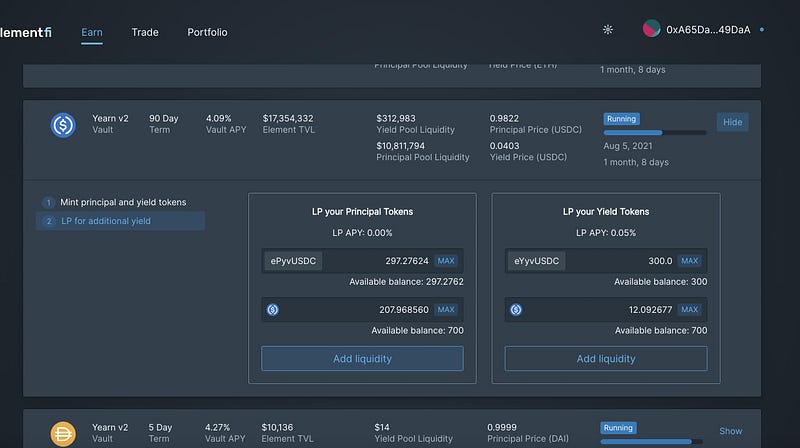Open the Earn tab

click(92, 32)
